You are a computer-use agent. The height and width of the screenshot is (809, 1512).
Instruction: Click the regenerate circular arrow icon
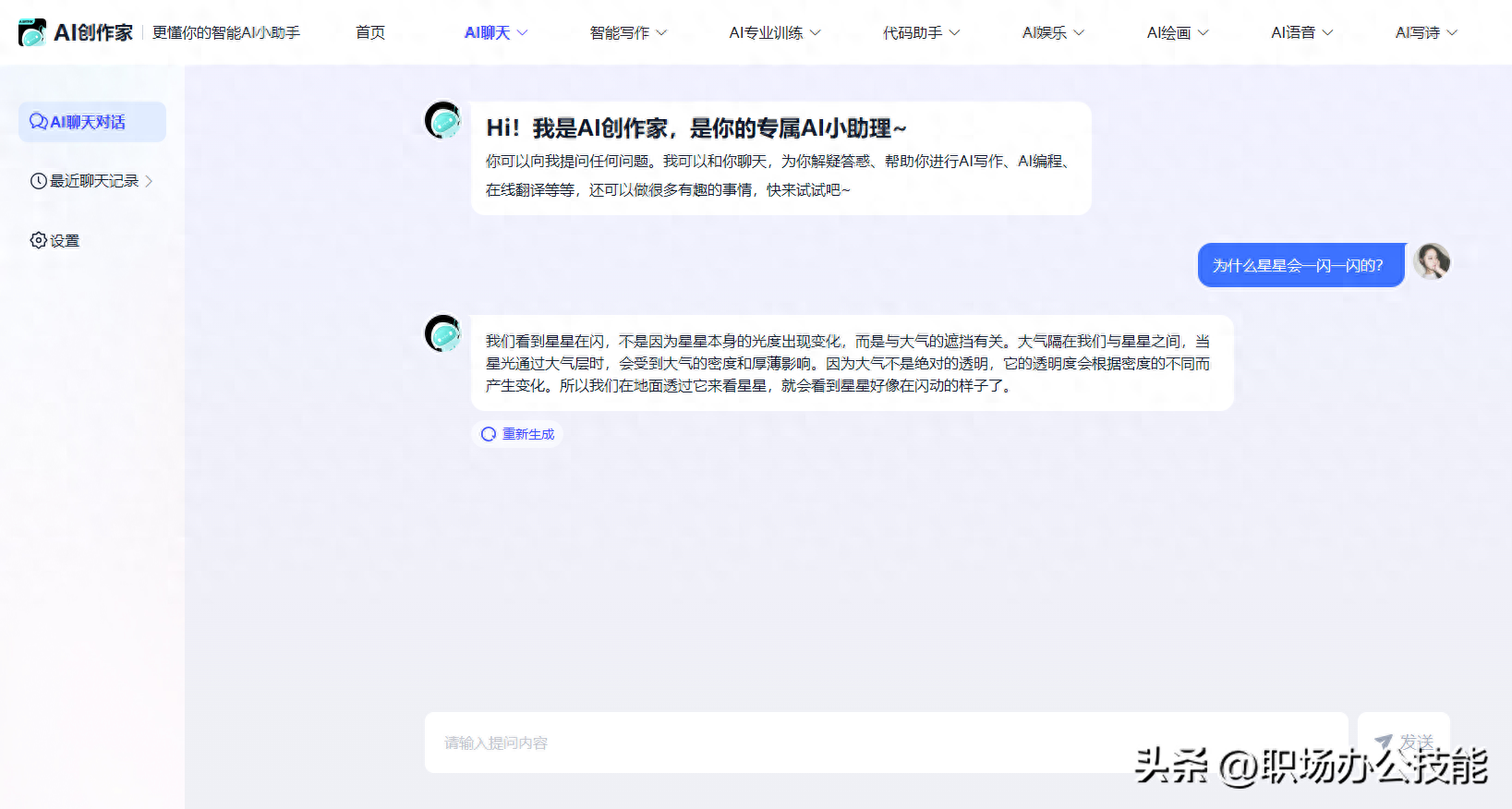tap(489, 434)
